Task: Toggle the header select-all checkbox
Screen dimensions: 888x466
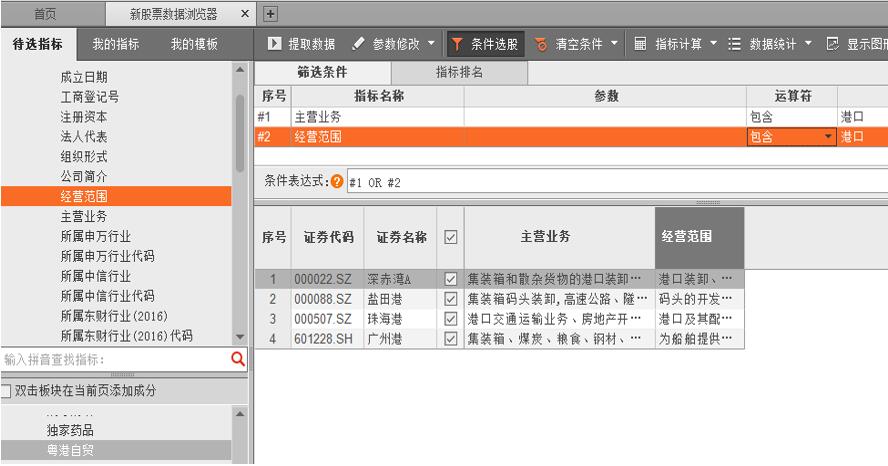Action: click(x=450, y=237)
